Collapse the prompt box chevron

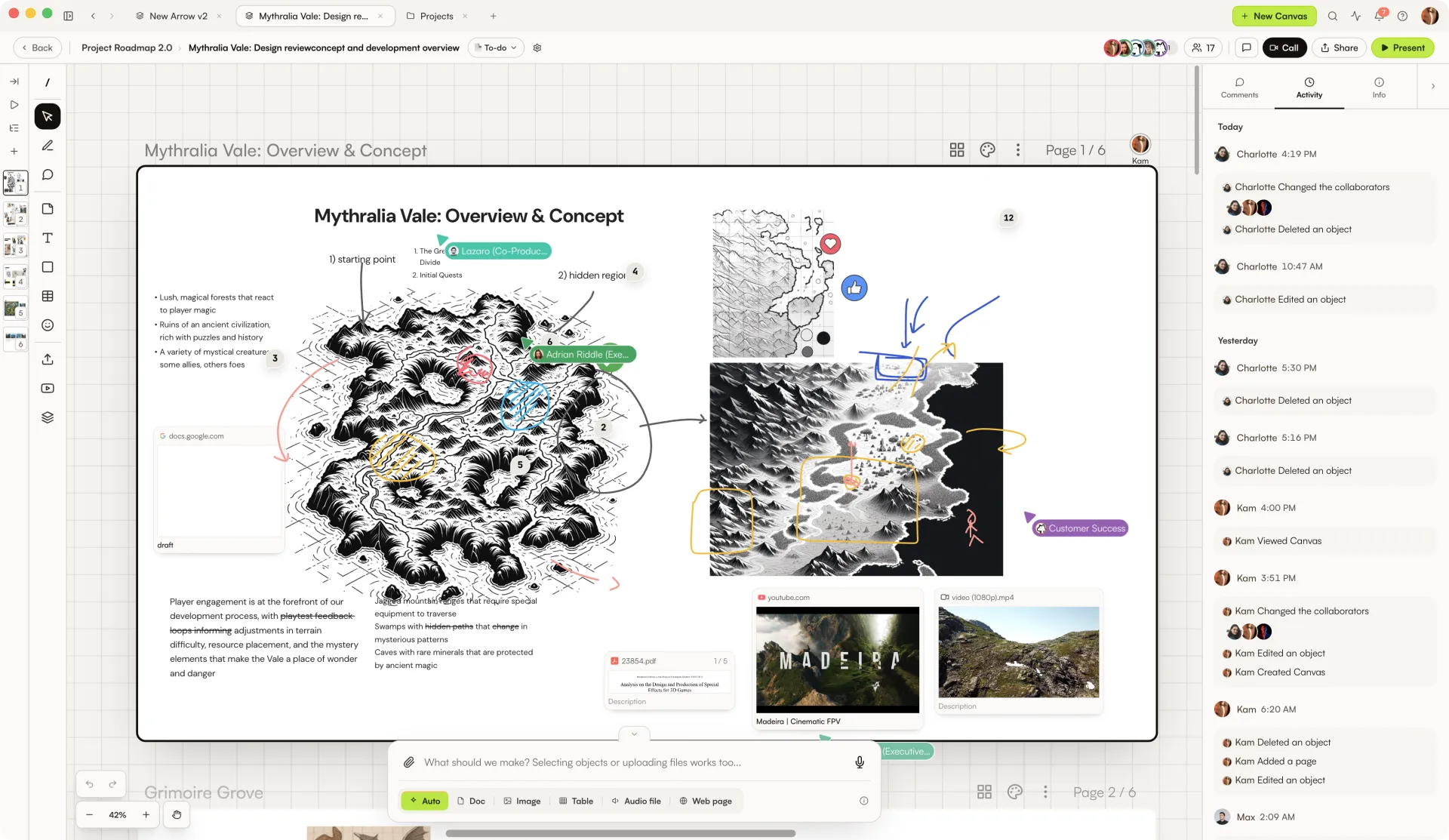[634, 734]
